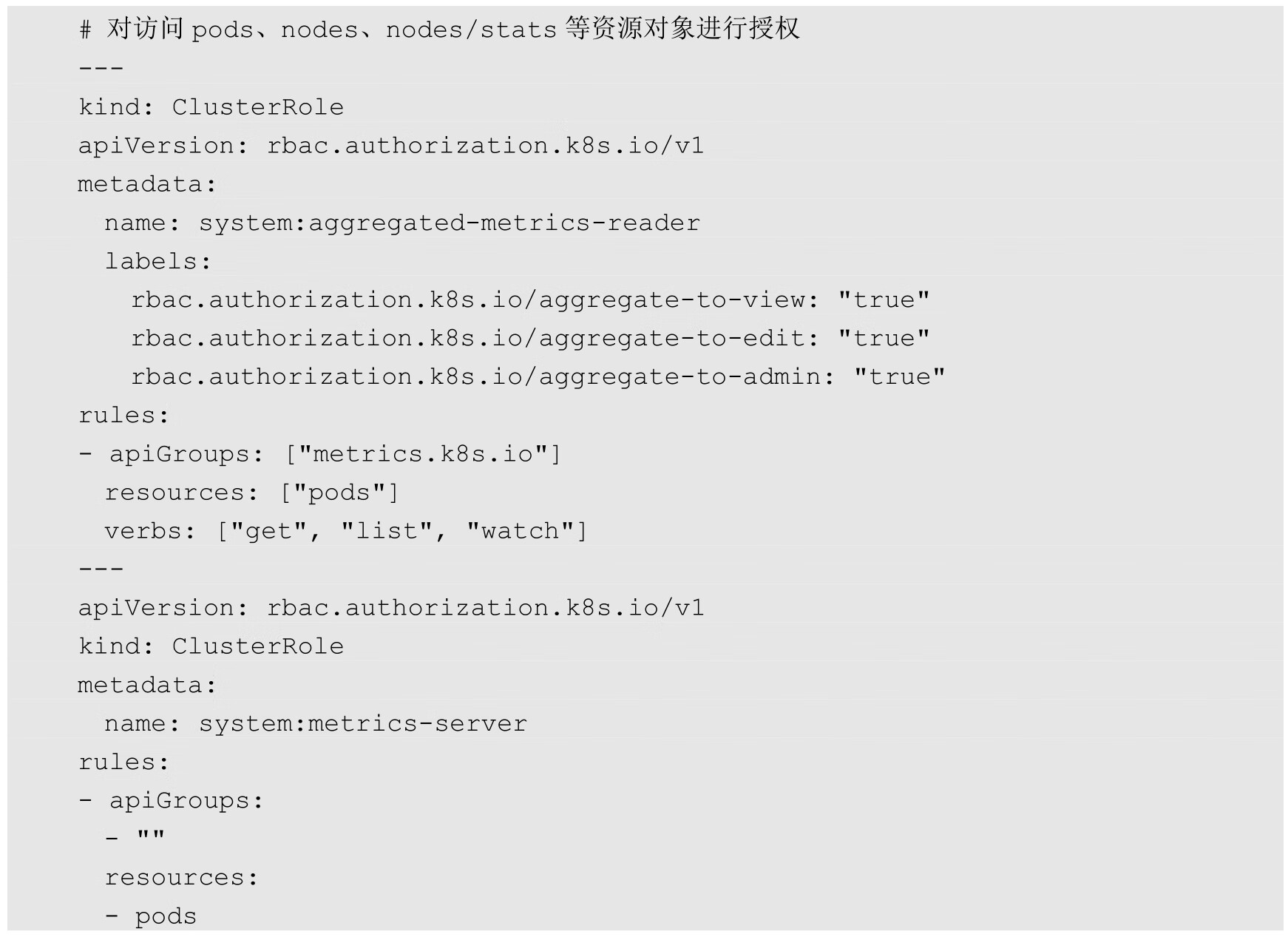Click the "resources:" key without brackets
The width and height of the screenshot is (1288, 937).
tap(181, 878)
